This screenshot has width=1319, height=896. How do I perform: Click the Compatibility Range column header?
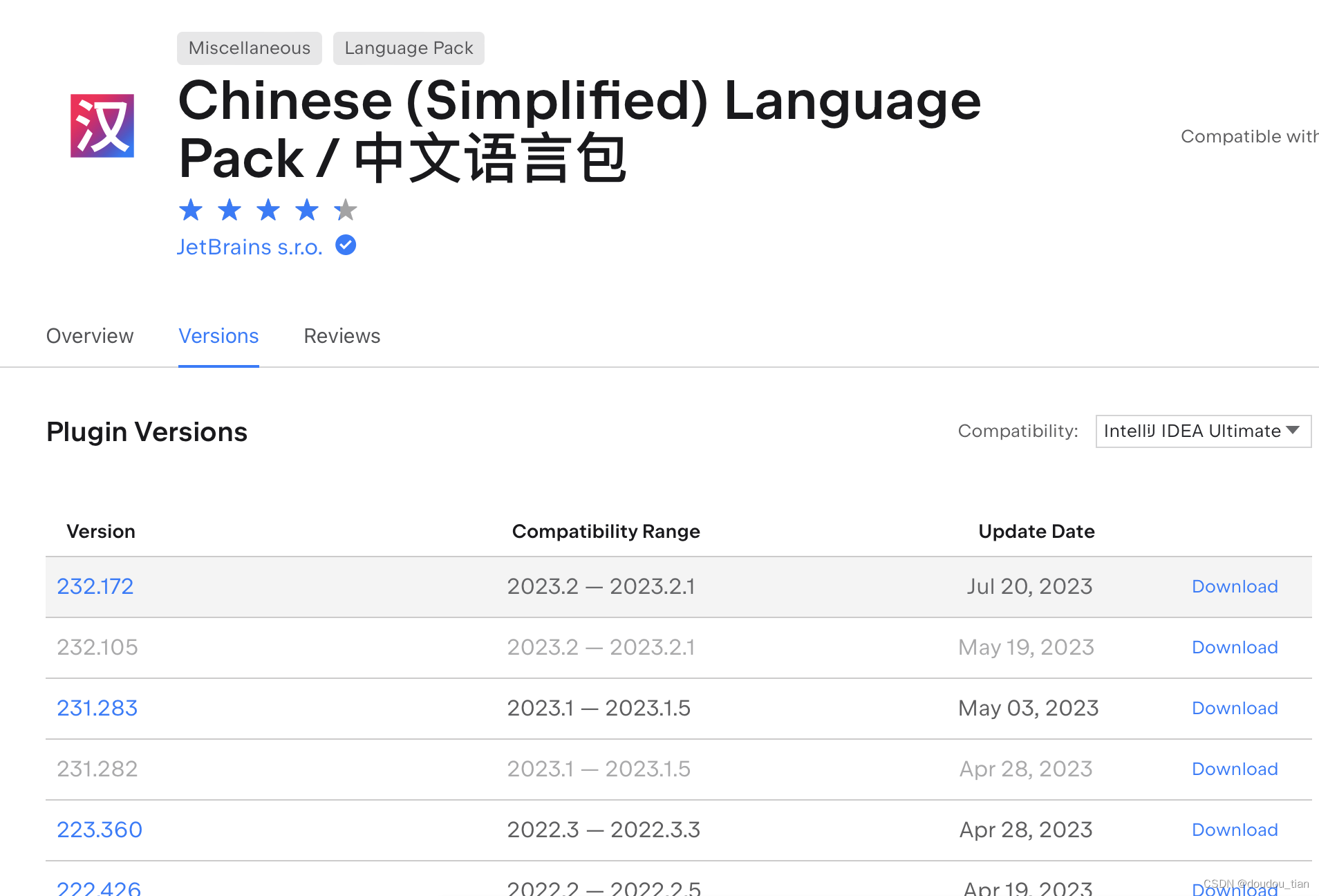click(x=606, y=531)
